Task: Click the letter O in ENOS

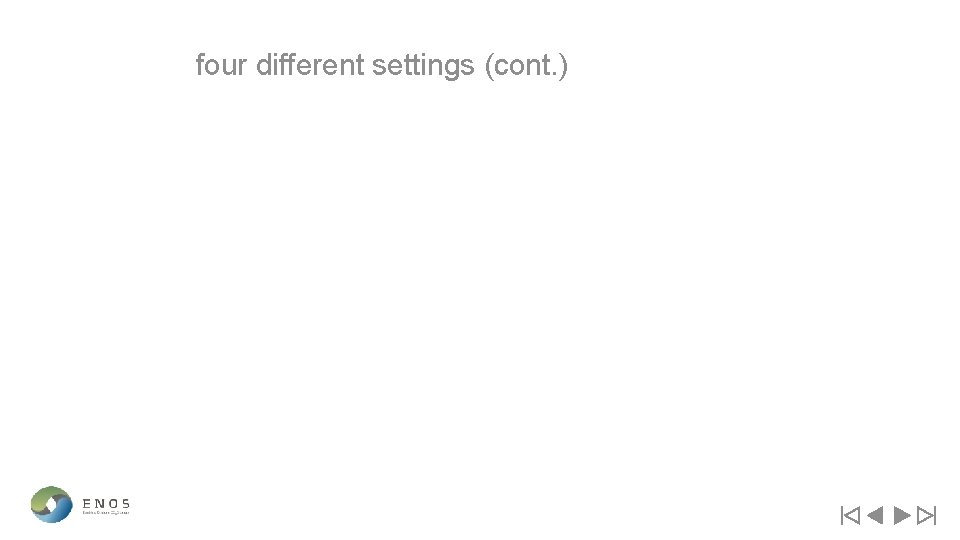Action: (x=112, y=503)
